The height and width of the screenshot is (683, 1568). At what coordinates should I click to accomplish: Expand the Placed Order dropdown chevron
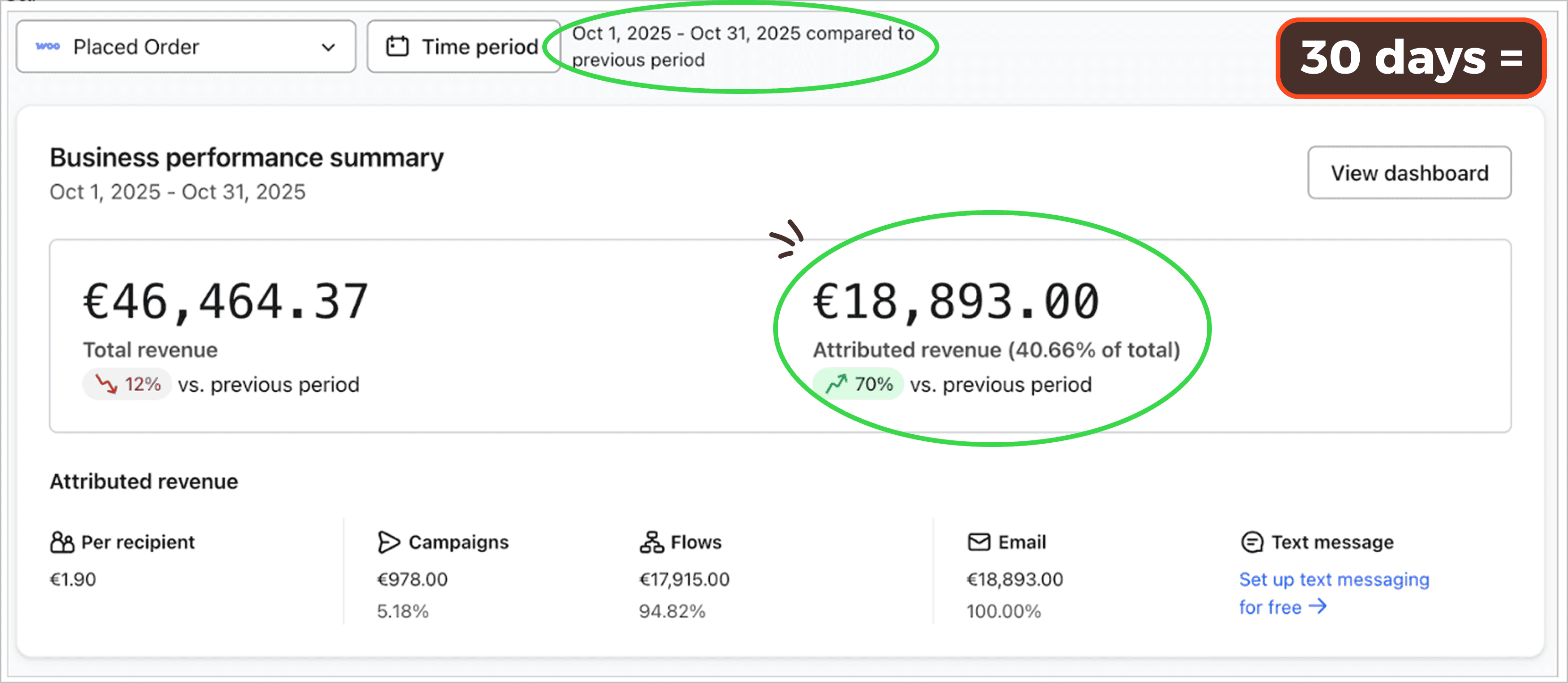[329, 47]
